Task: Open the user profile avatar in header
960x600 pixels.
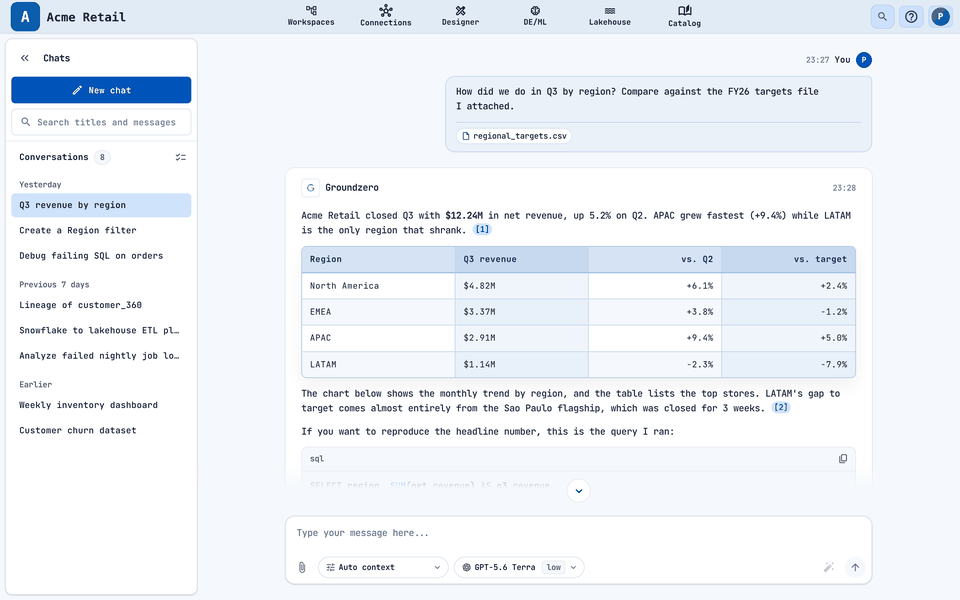Action: [940, 17]
